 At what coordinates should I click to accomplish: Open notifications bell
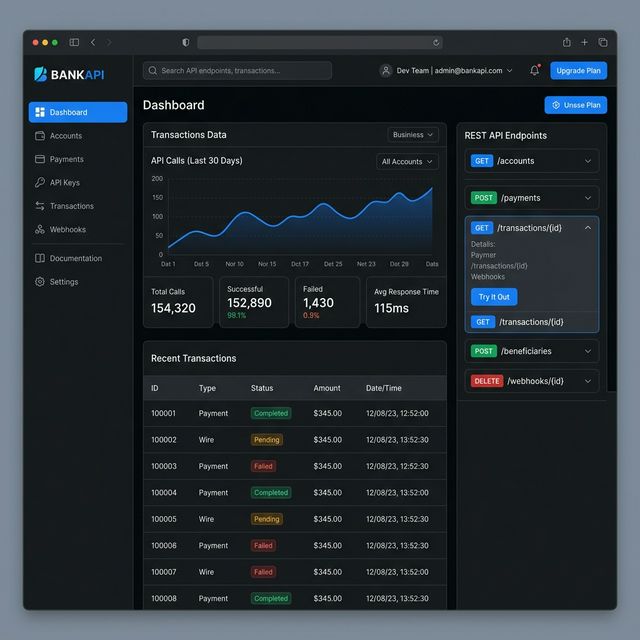[535, 70]
